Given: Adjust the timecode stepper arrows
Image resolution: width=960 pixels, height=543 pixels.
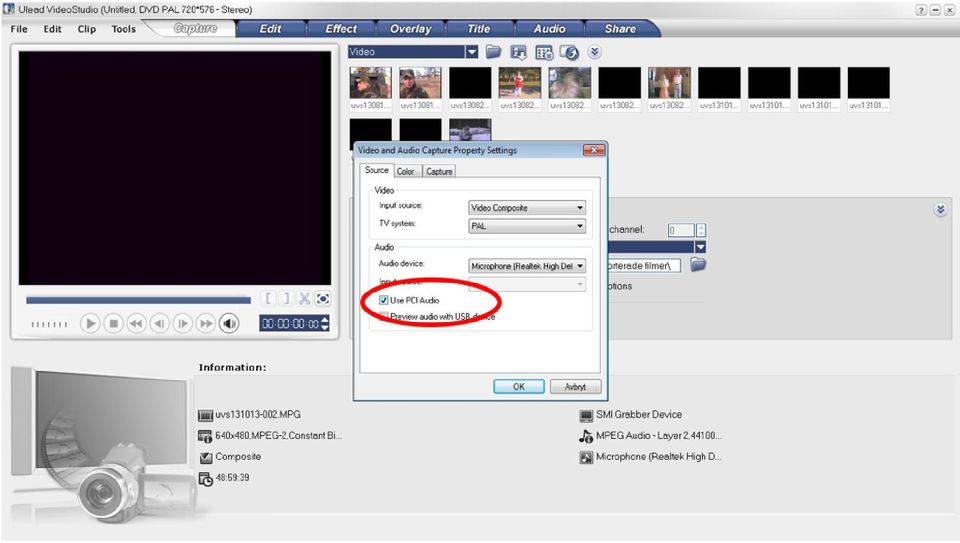Looking at the screenshot, I should [x=325, y=323].
